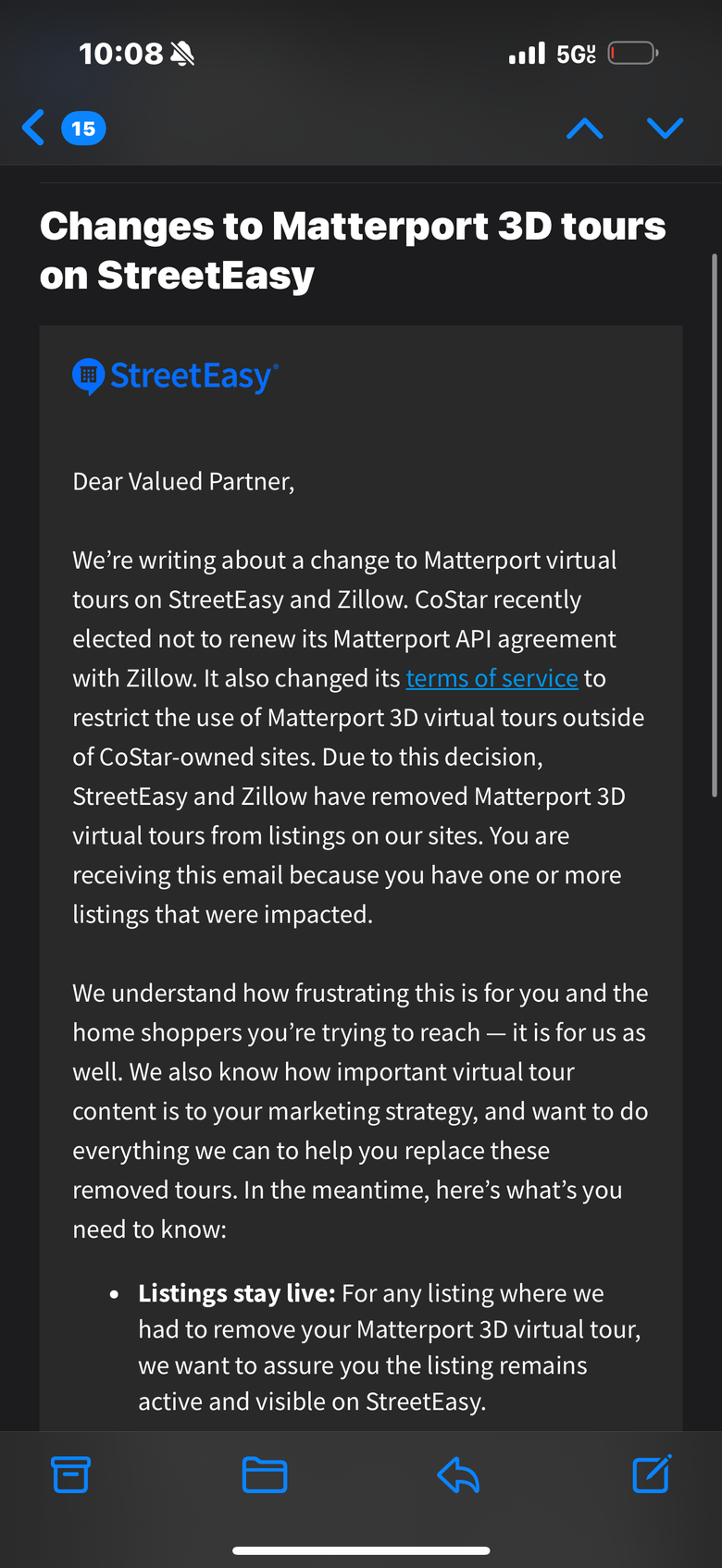Tap the silent mode bell icon
This screenshot has height=1568, width=722.
[182, 55]
